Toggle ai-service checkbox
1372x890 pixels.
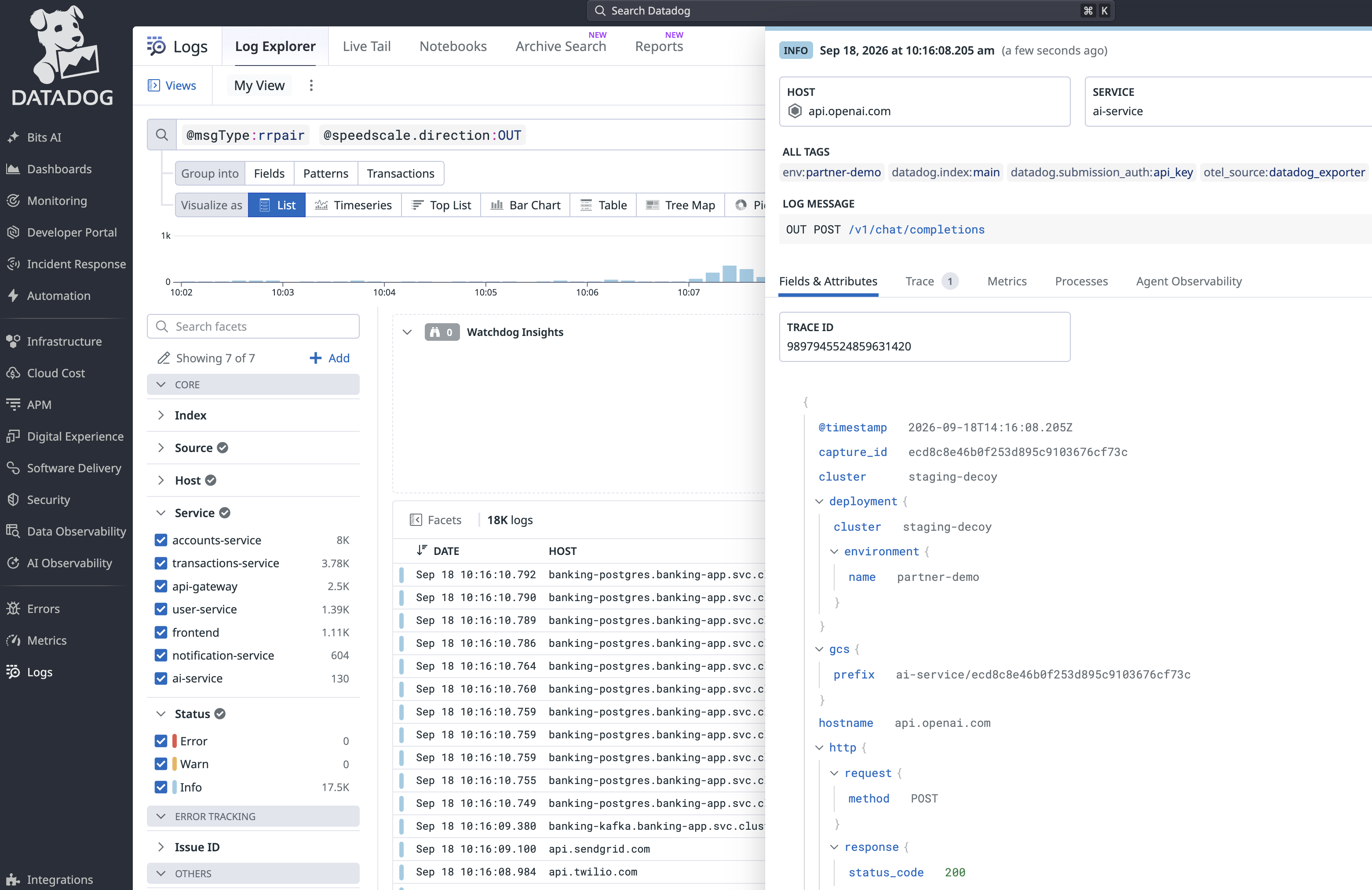tap(161, 678)
